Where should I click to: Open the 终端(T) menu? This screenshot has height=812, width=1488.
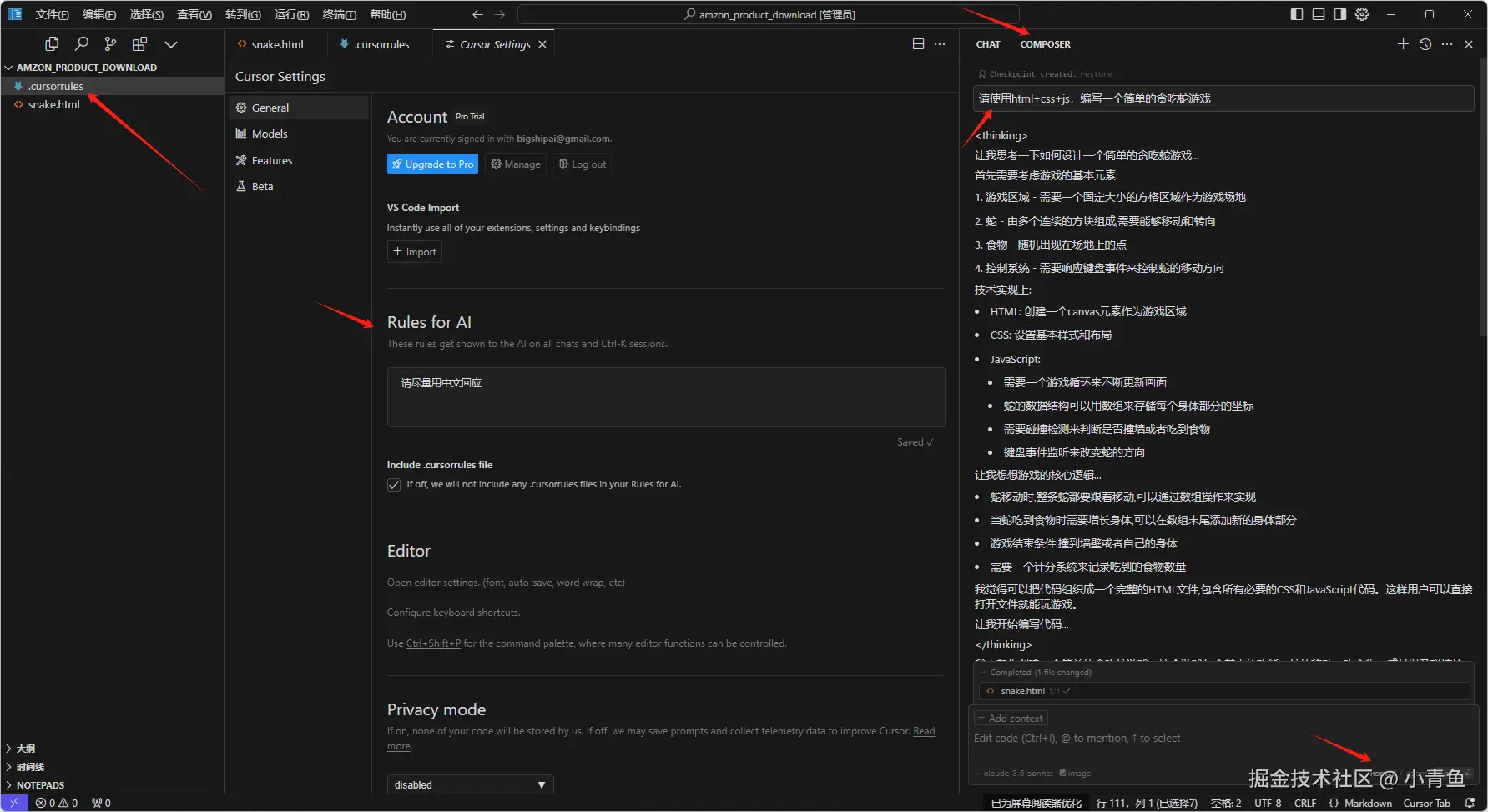[339, 14]
